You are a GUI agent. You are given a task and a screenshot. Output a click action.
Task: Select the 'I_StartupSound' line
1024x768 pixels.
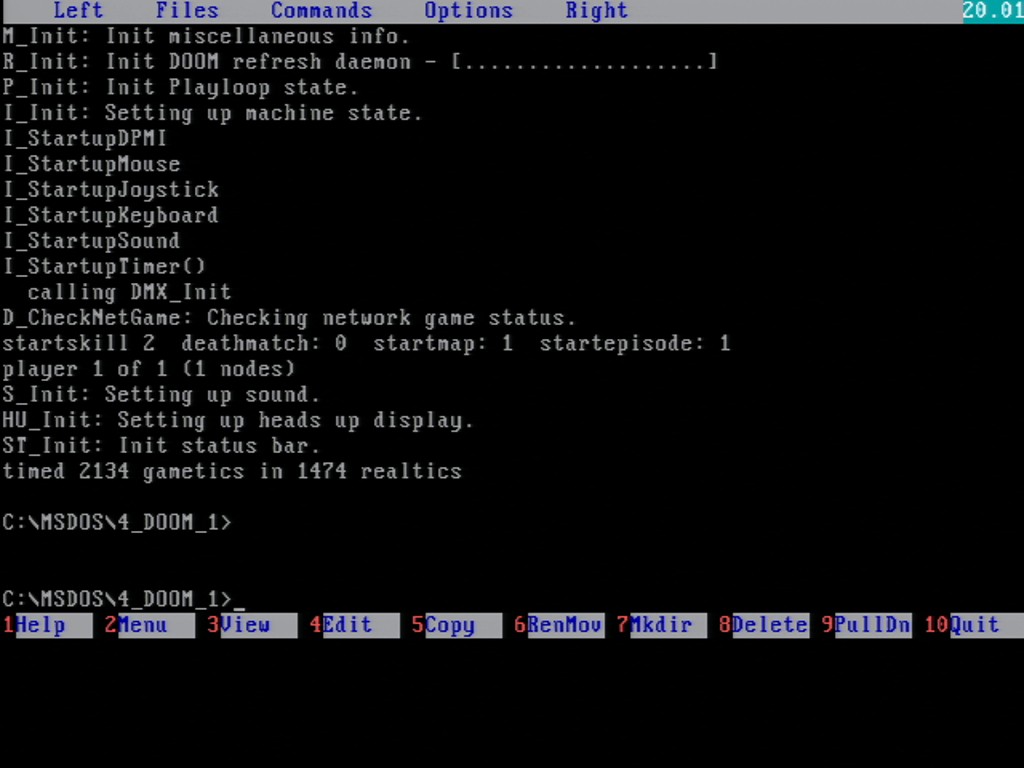click(x=91, y=240)
